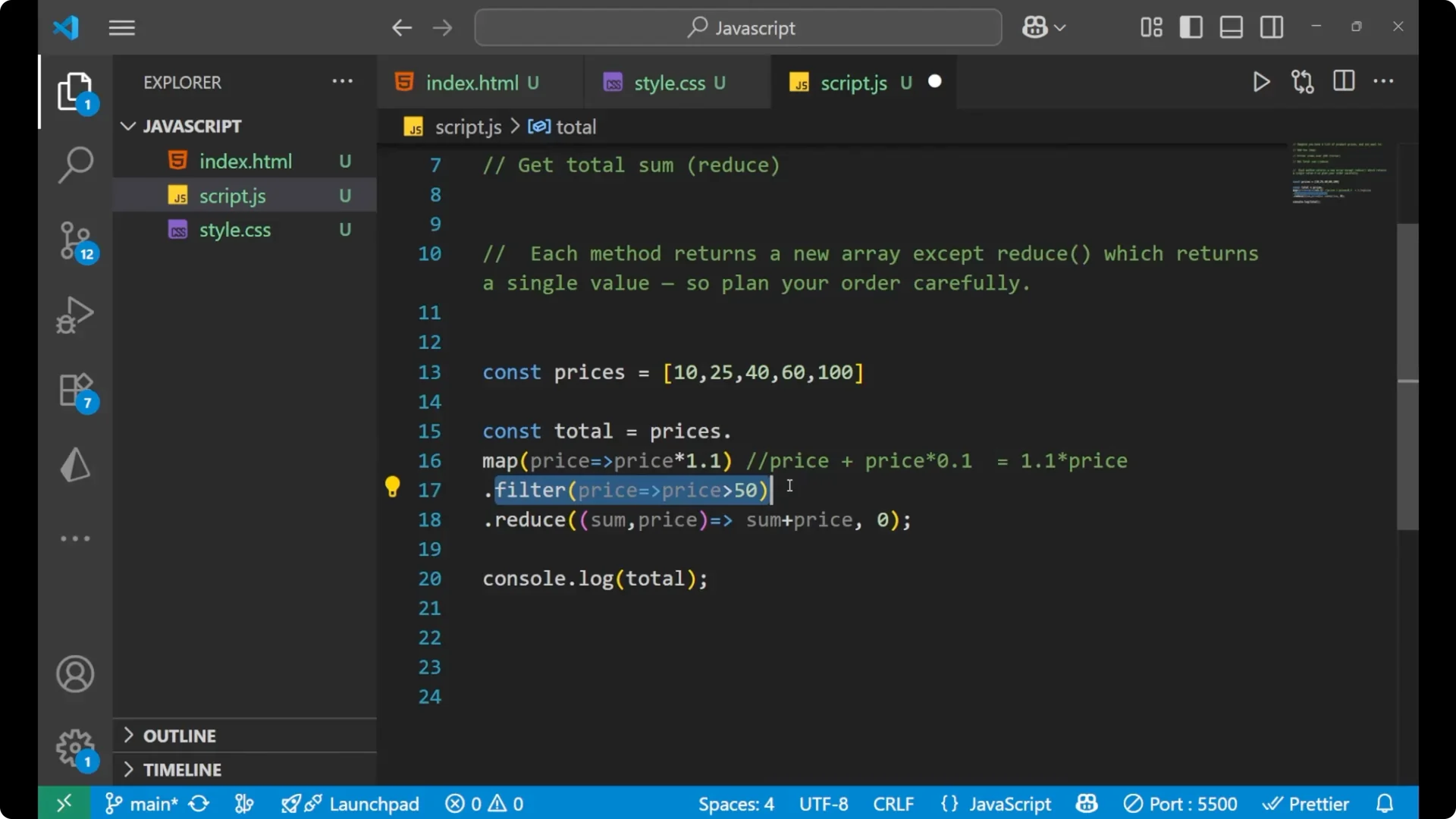Open the Source Control view
Screen dimensions: 1456x819
pyautogui.click(x=75, y=240)
